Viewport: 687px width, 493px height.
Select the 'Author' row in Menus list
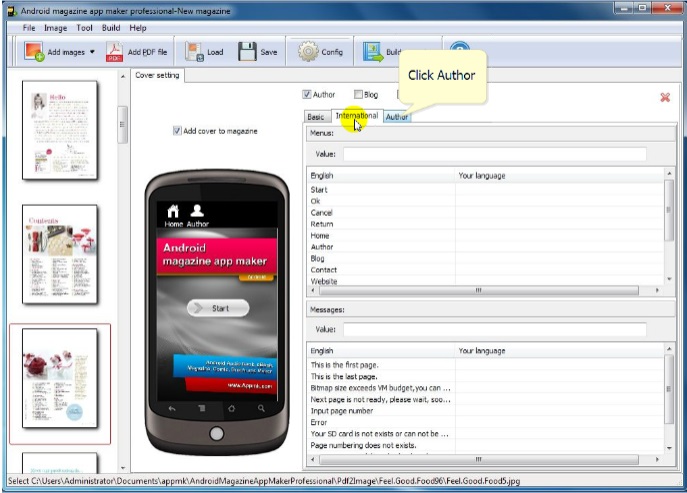[485, 247]
